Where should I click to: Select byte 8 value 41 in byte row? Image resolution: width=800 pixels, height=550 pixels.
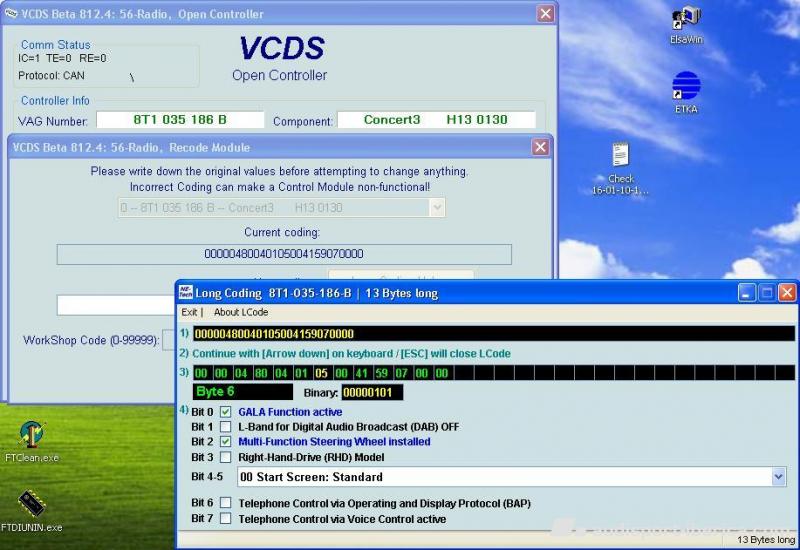(x=361, y=373)
